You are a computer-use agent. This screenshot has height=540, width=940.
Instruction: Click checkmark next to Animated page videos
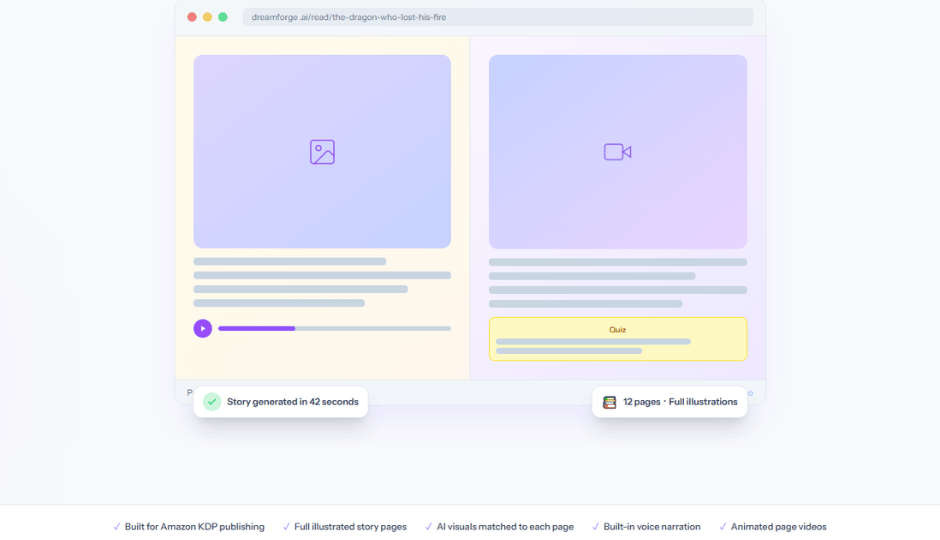(722, 527)
